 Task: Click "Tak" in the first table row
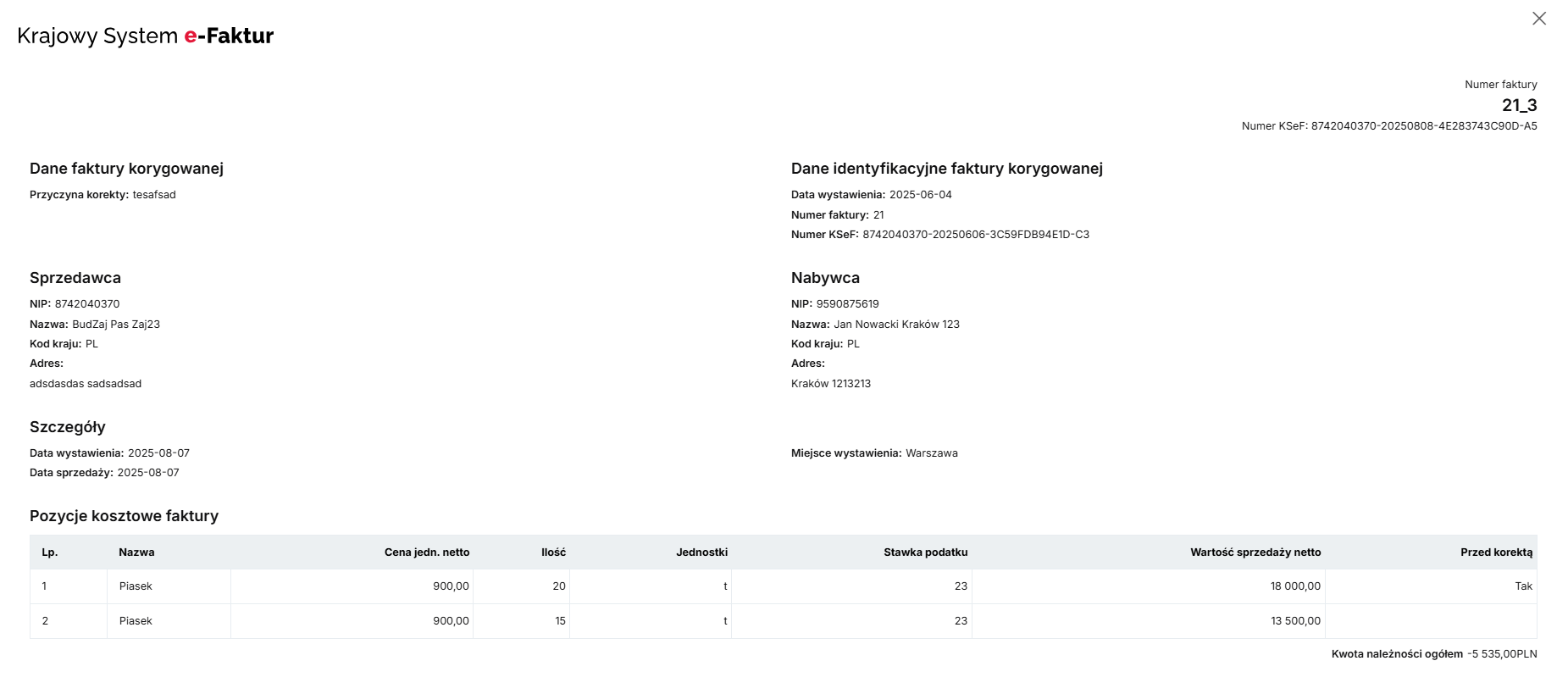click(1523, 586)
